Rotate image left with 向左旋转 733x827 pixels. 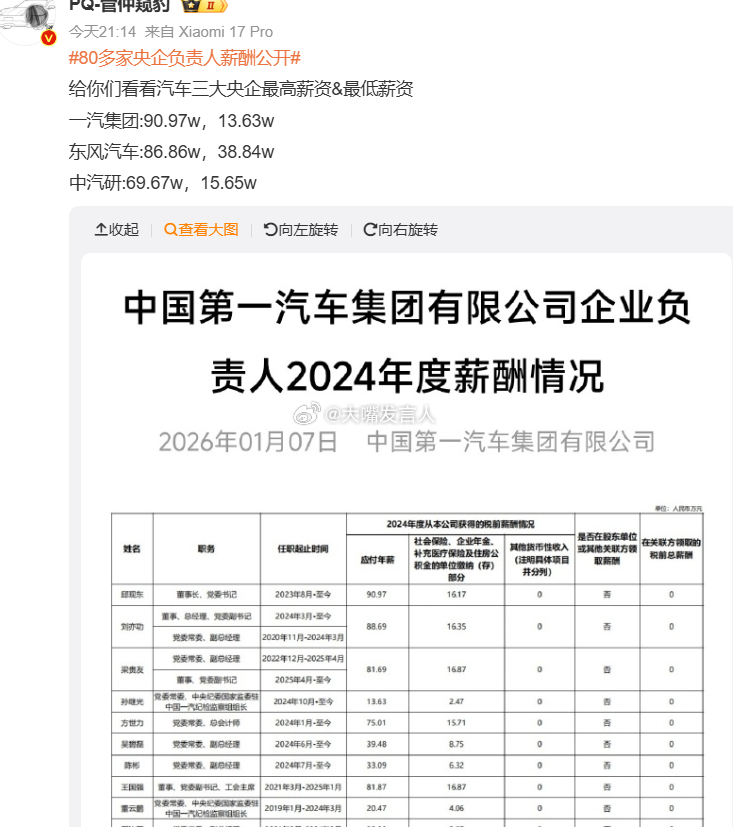[x=301, y=230]
